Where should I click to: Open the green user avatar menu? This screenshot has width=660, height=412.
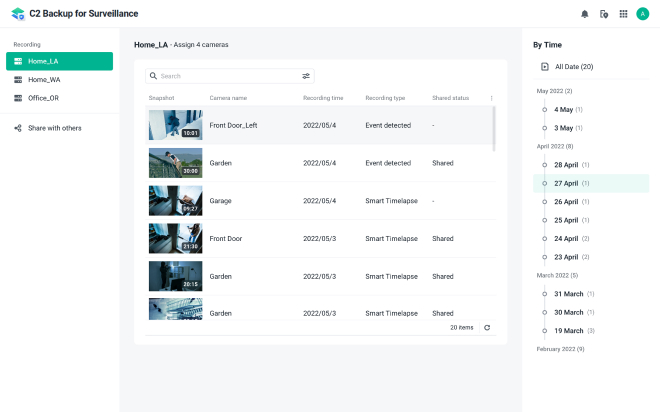point(642,14)
